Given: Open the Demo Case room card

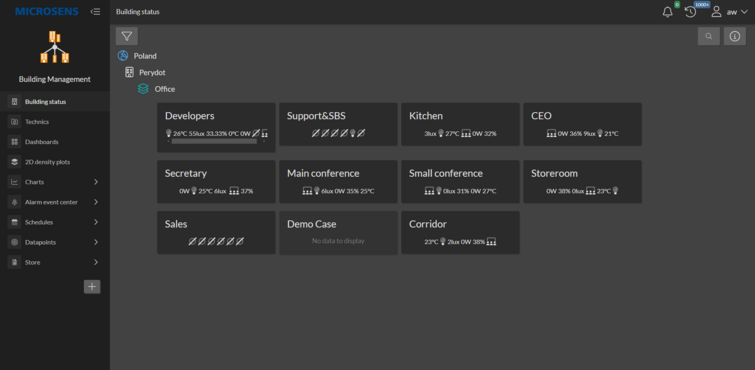Looking at the screenshot, I should click(338, 232).
